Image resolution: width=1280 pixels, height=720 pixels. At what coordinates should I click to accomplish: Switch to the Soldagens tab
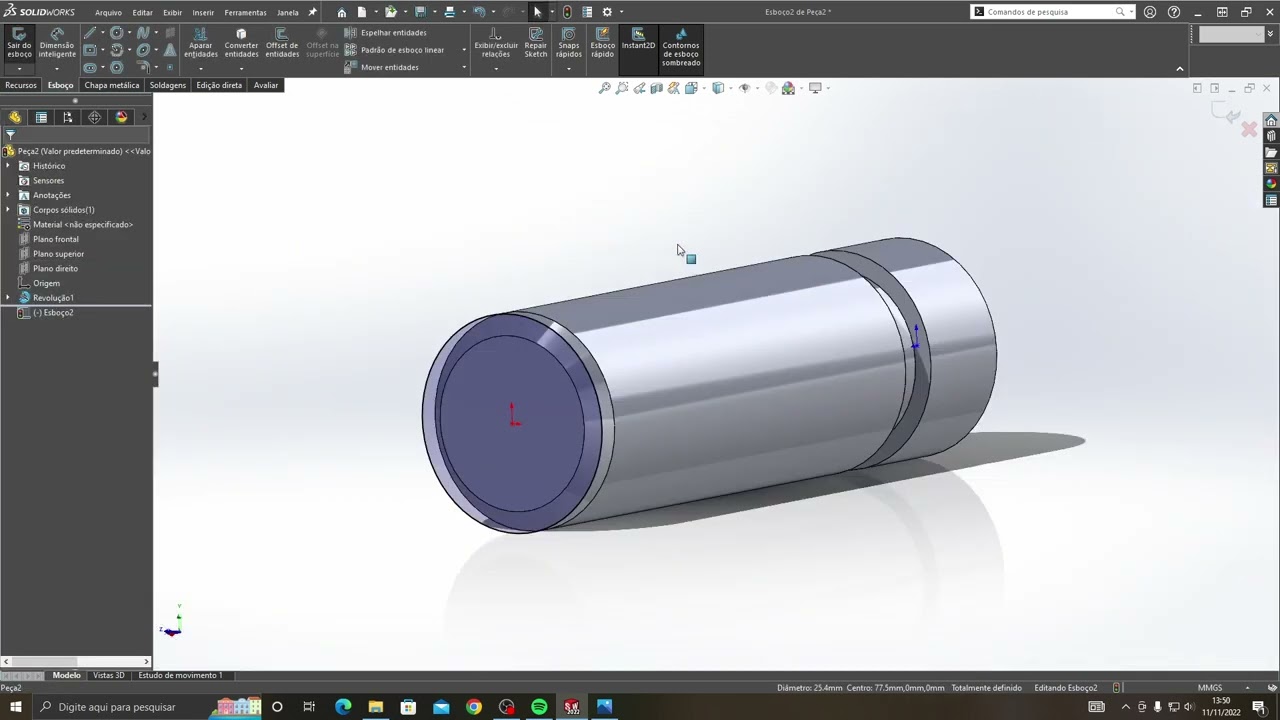168,85
